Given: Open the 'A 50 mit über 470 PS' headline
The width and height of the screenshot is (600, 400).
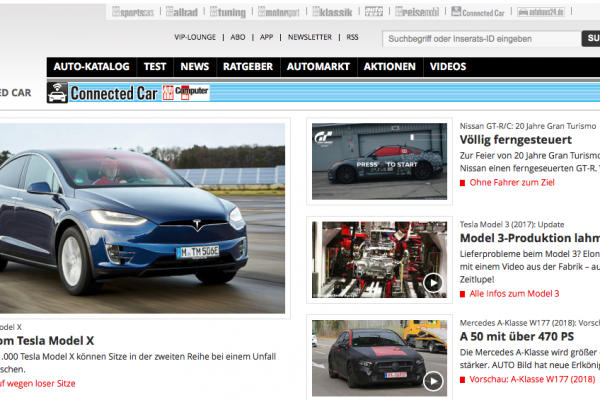Looking at the screenshot, I should 517,337.
